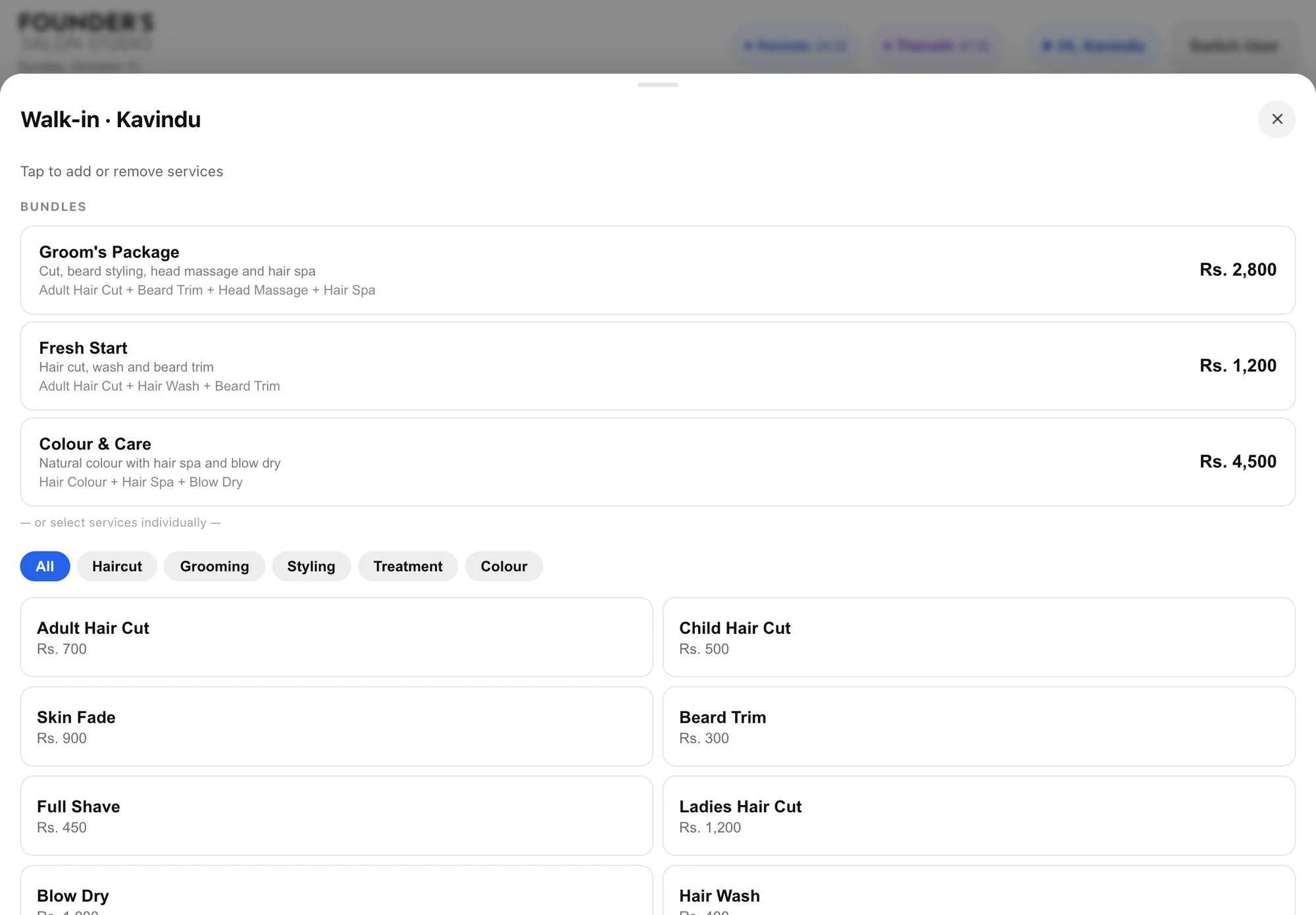Image resolution: width=1316 pixels, height=915 pixels.
Task: Toggle the Blow Dry service
Action: click(x=336, y=891)
